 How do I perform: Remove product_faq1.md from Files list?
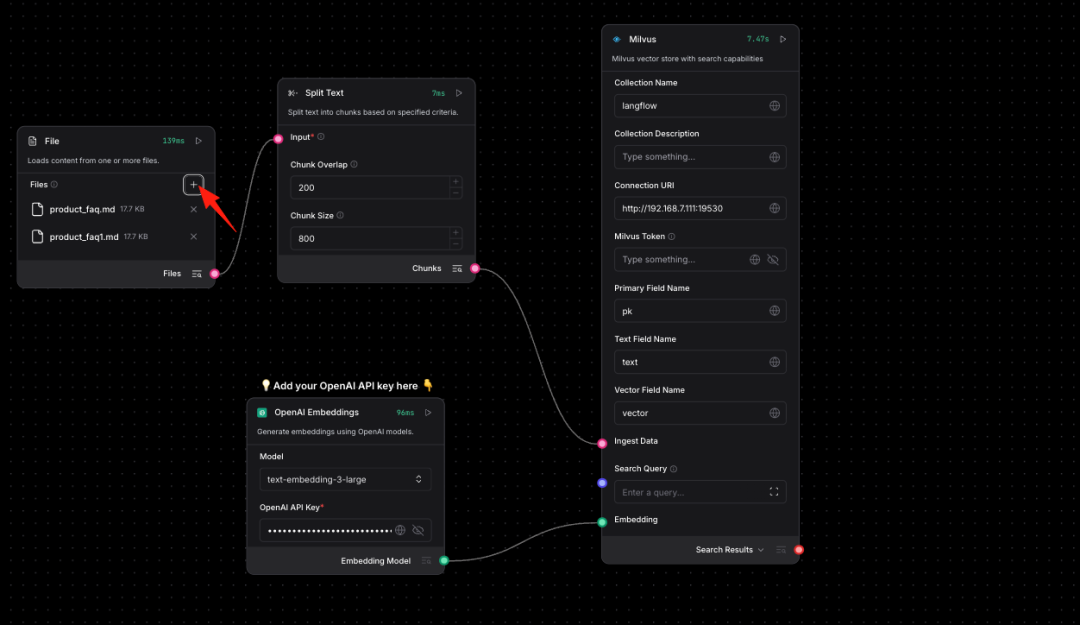[194, 236]
